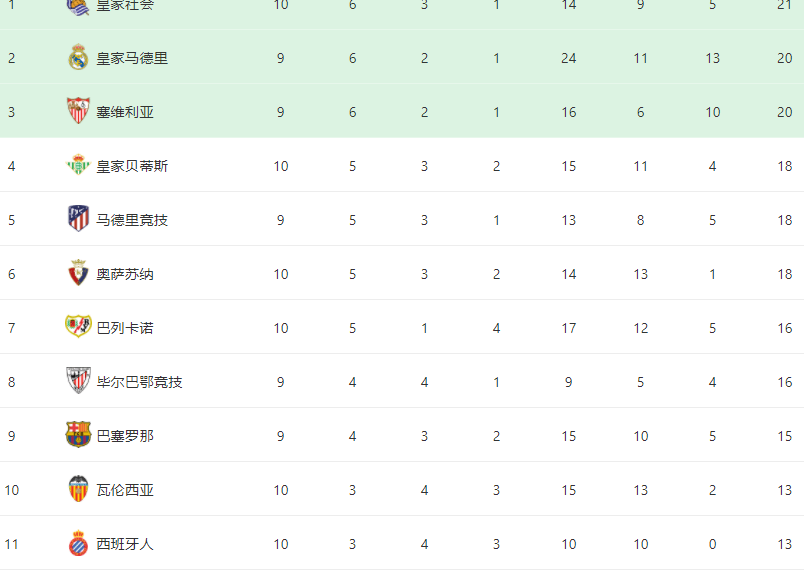Click rank number 7 in 巴列卡诺 row
Image resolution: width=804 pixels, height=577 pixels.
tap(12, 328)
